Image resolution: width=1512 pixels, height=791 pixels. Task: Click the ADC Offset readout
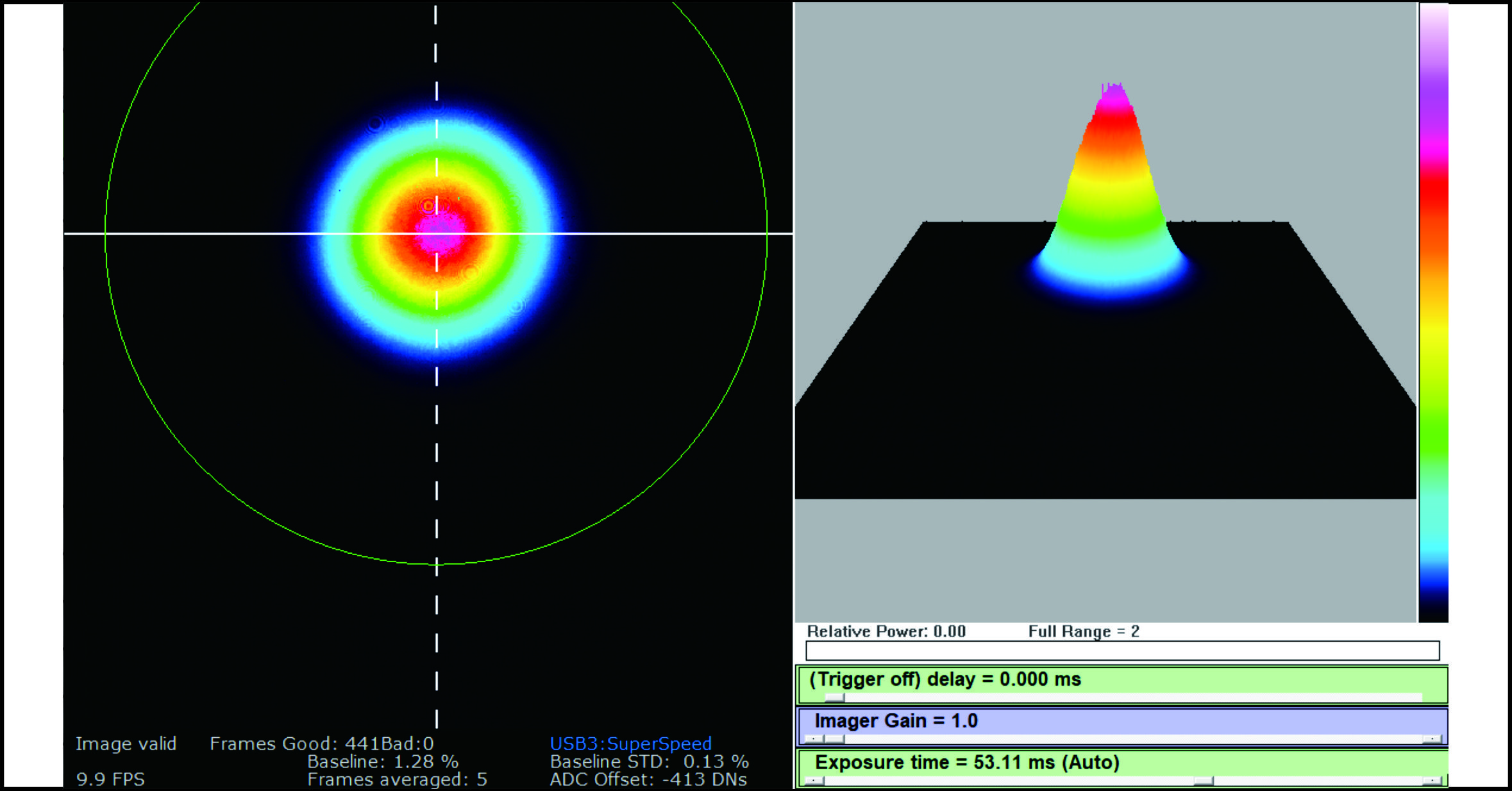click(648, 779)
